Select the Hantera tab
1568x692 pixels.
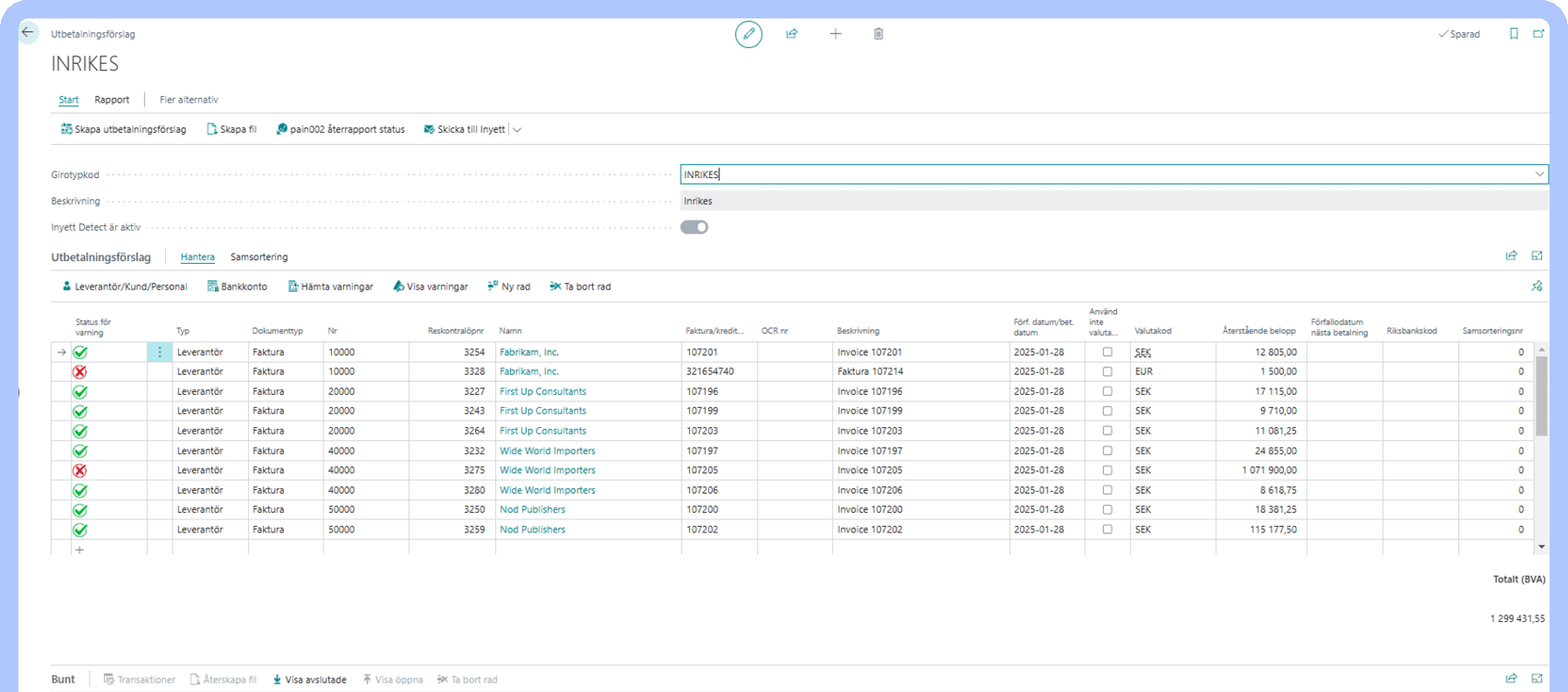197,257
